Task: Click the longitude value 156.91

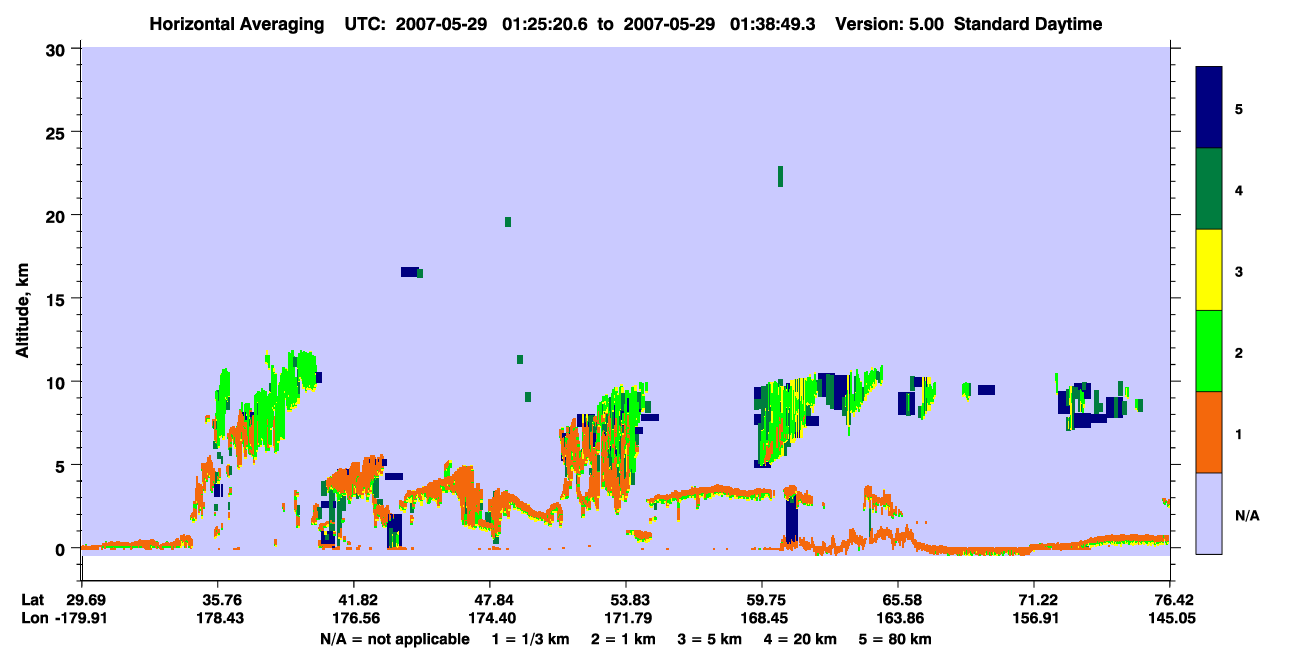Action: tap(1034, 619)
